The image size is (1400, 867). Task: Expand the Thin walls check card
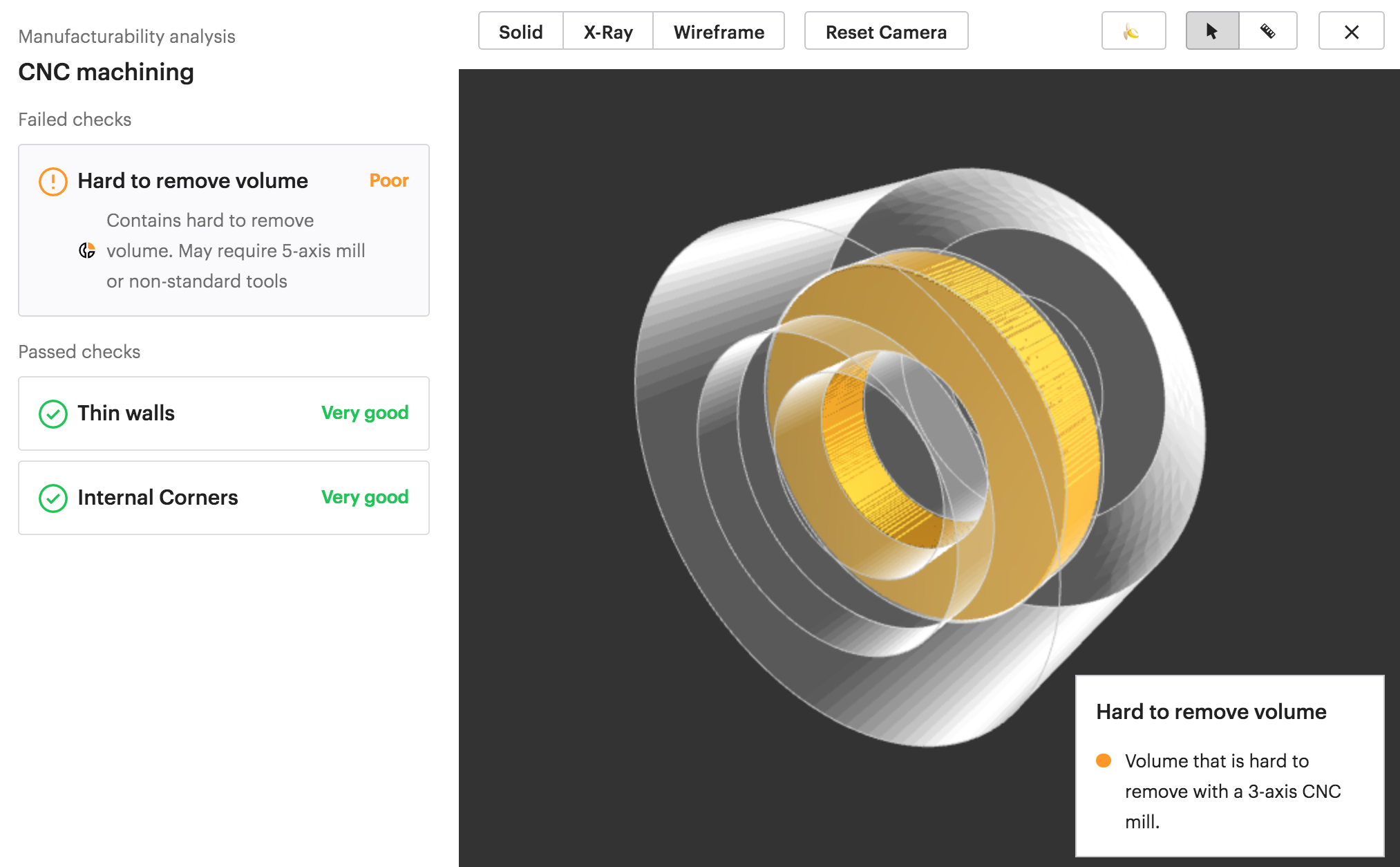point(223,413)
